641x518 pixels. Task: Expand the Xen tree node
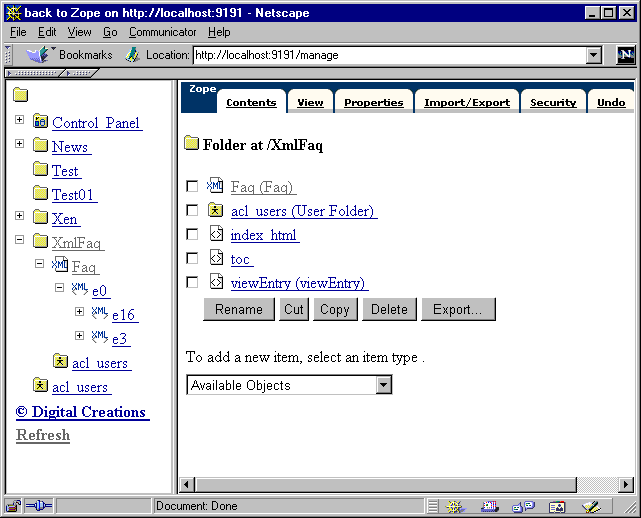pos(19,215)
